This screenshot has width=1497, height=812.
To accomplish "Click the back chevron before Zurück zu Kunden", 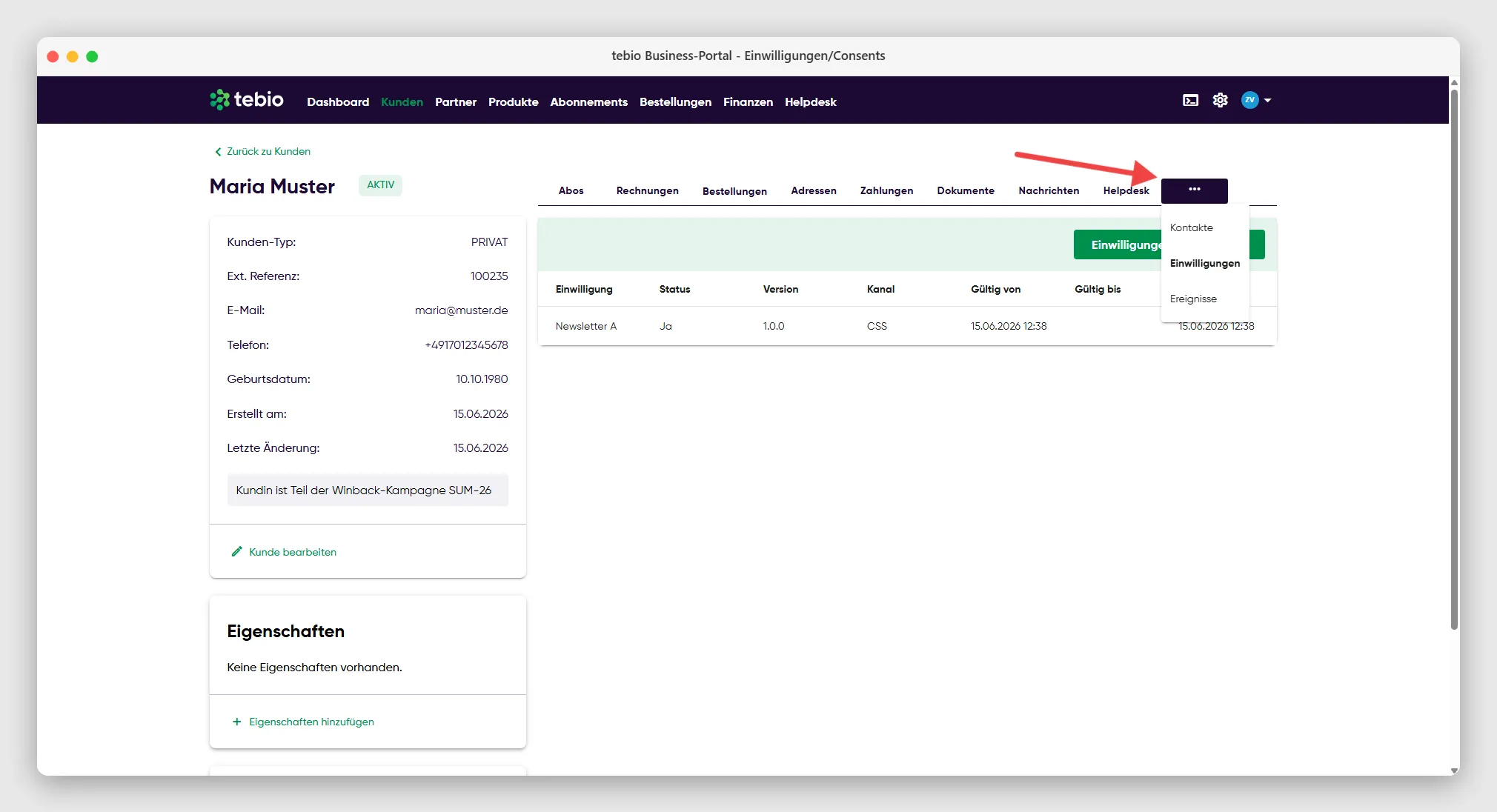I will 218,152.
